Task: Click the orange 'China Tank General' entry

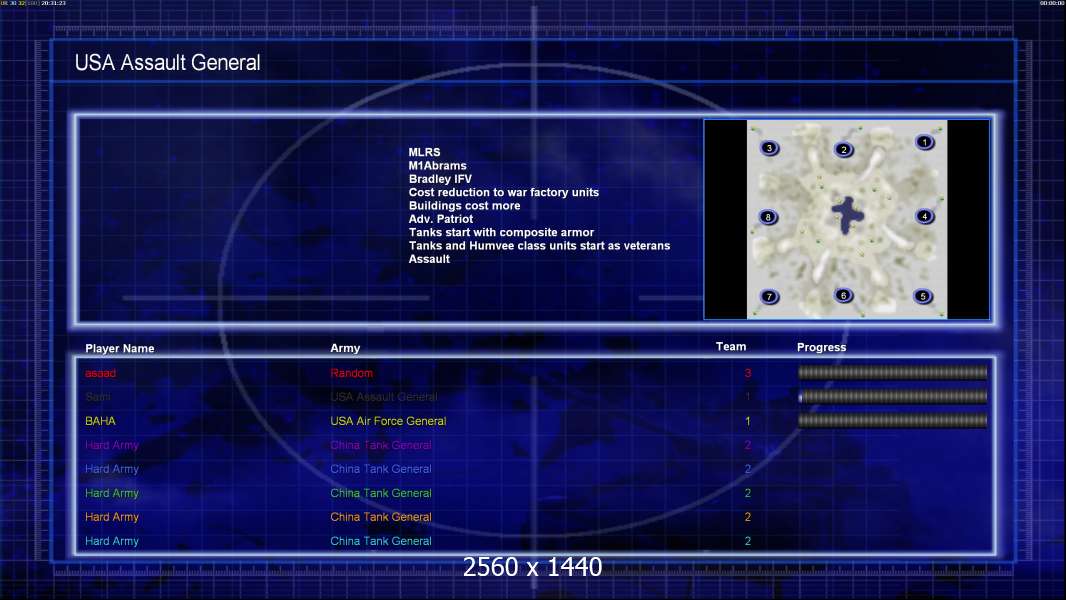Action: (x=381, y=516)
